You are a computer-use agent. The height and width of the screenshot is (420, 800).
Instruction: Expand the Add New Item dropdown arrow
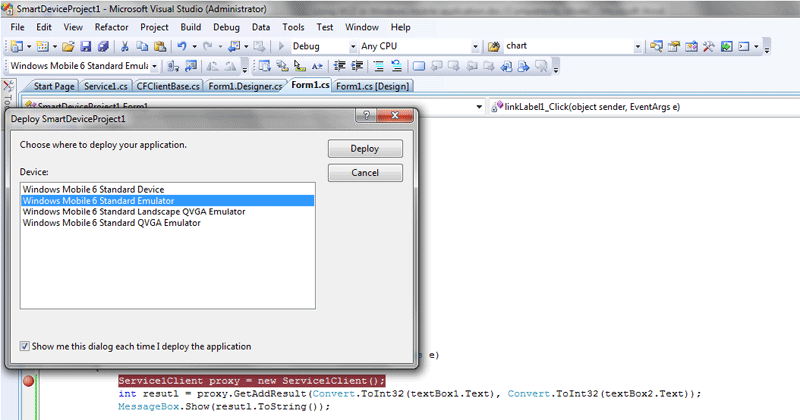pyautogui.click(x=55, y=46)
